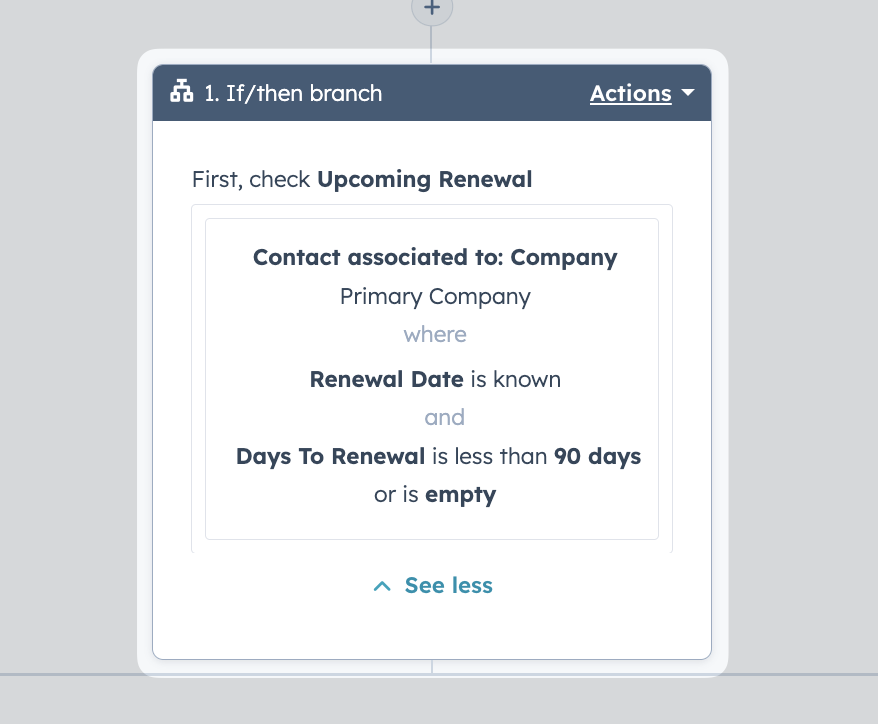
Task: Select the If/then branch icon
Action: tap(181, 91)
